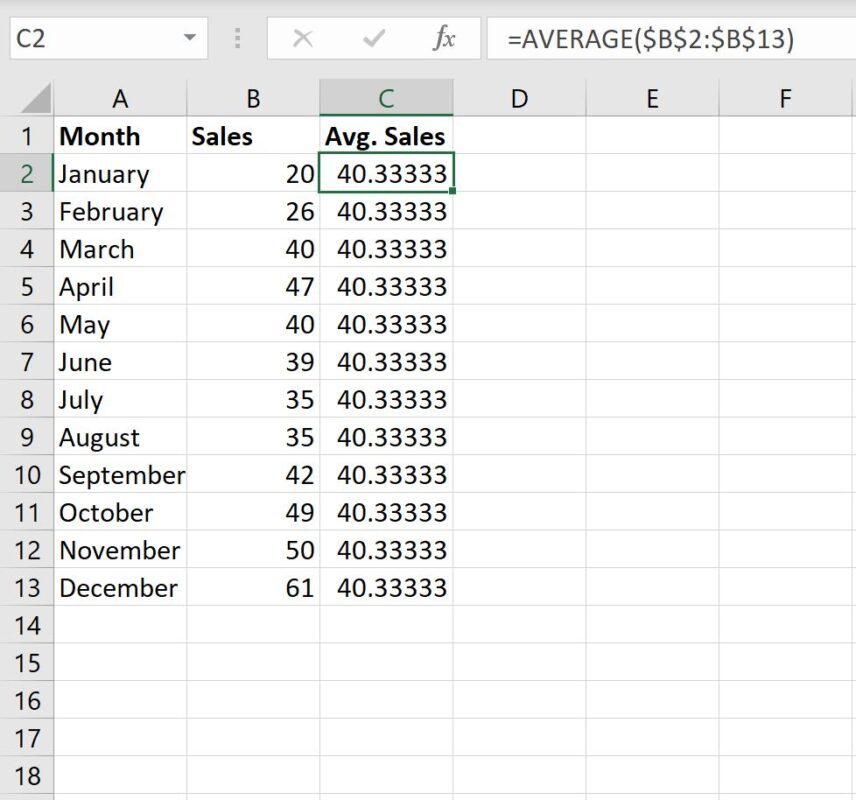Click March's sales value 40
The width and height of the screenshot is (856, 800).
253,249
